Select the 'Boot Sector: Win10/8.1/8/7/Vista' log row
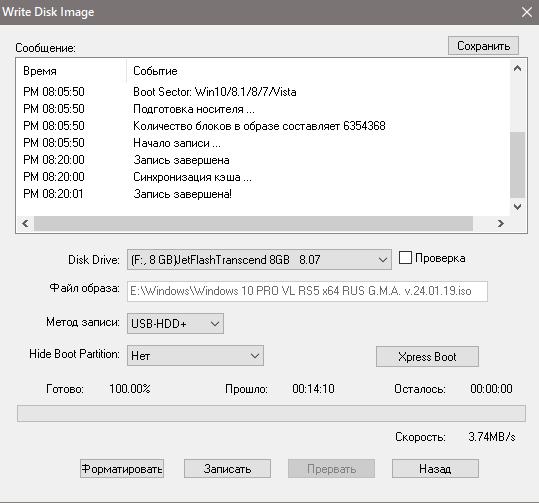The width and height of the screenshot is (539, 503). point(264,92)
